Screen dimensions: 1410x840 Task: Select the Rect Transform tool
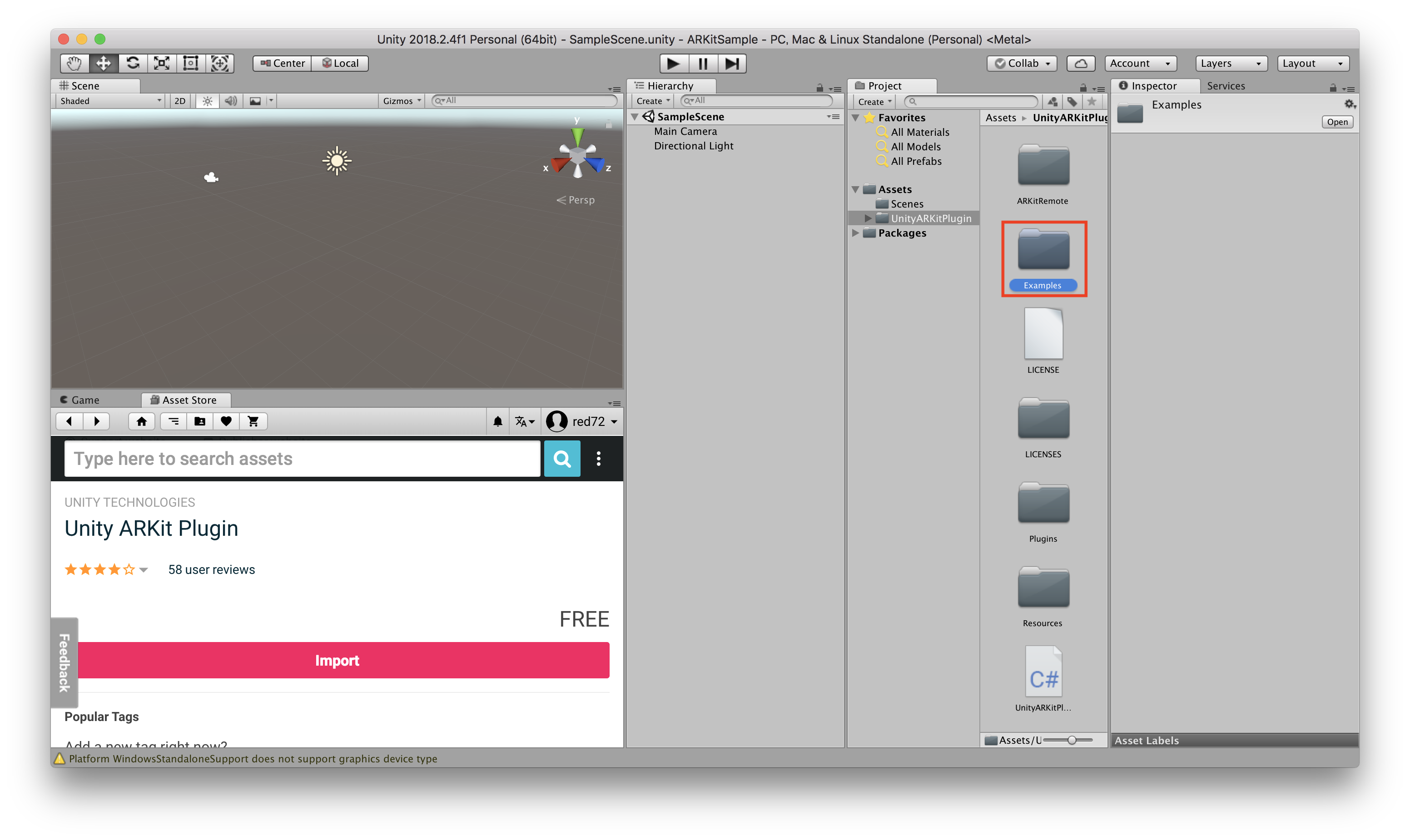point(191,64)
